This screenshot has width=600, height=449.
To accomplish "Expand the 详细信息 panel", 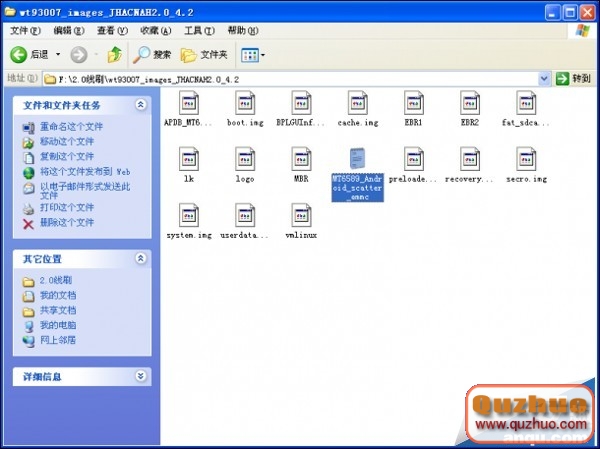I will click(x=140, y=376).
